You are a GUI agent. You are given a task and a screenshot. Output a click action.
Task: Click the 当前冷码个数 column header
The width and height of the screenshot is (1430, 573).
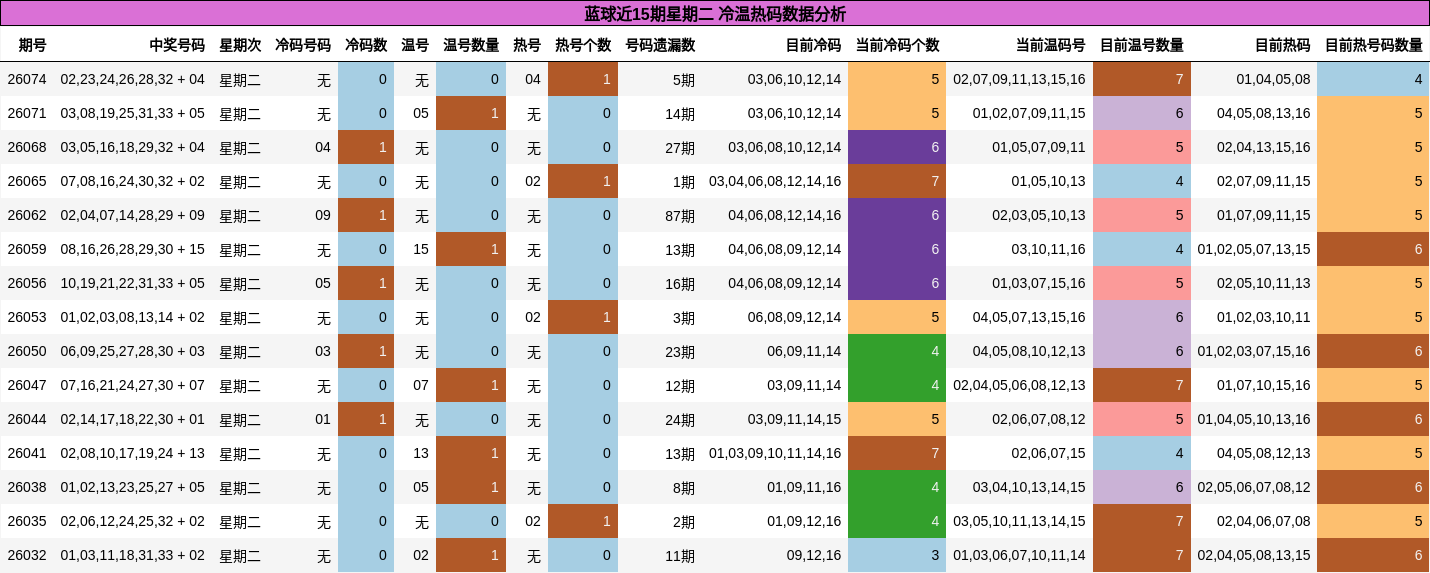897,45
